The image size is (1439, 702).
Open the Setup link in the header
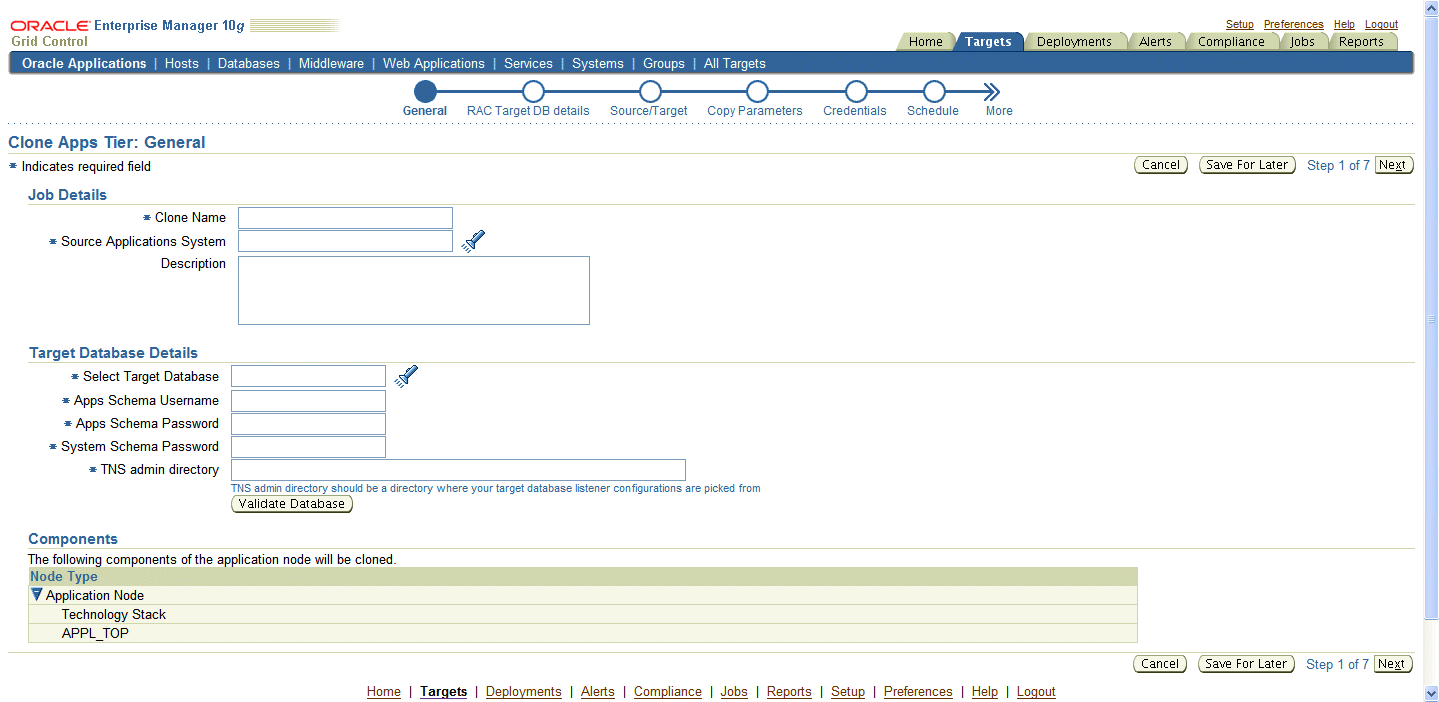point(1240,24)
